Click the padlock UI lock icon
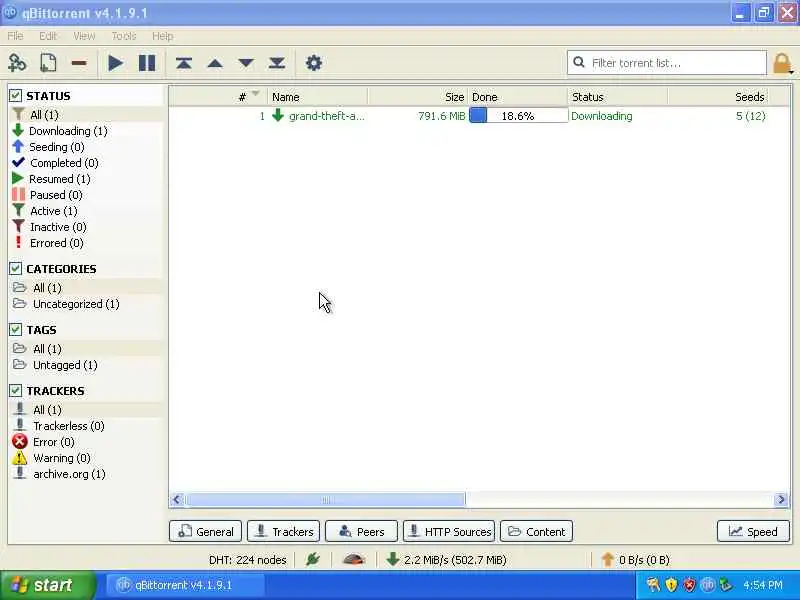Image resolution: width=800 pixels, height=600 pixels. tap(782, 64)
